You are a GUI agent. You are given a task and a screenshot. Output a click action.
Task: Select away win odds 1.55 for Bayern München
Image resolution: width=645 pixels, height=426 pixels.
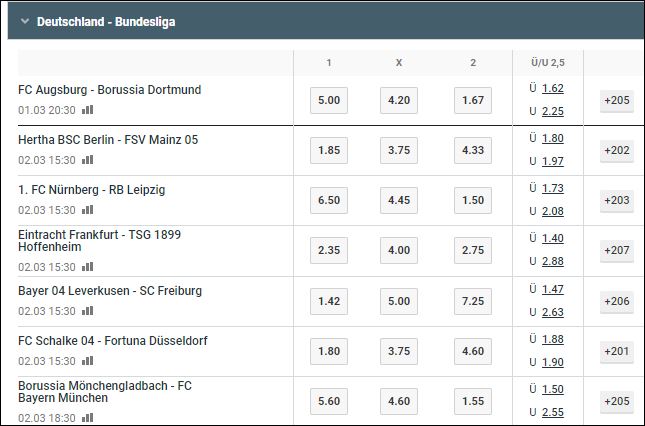pos(473,401)
